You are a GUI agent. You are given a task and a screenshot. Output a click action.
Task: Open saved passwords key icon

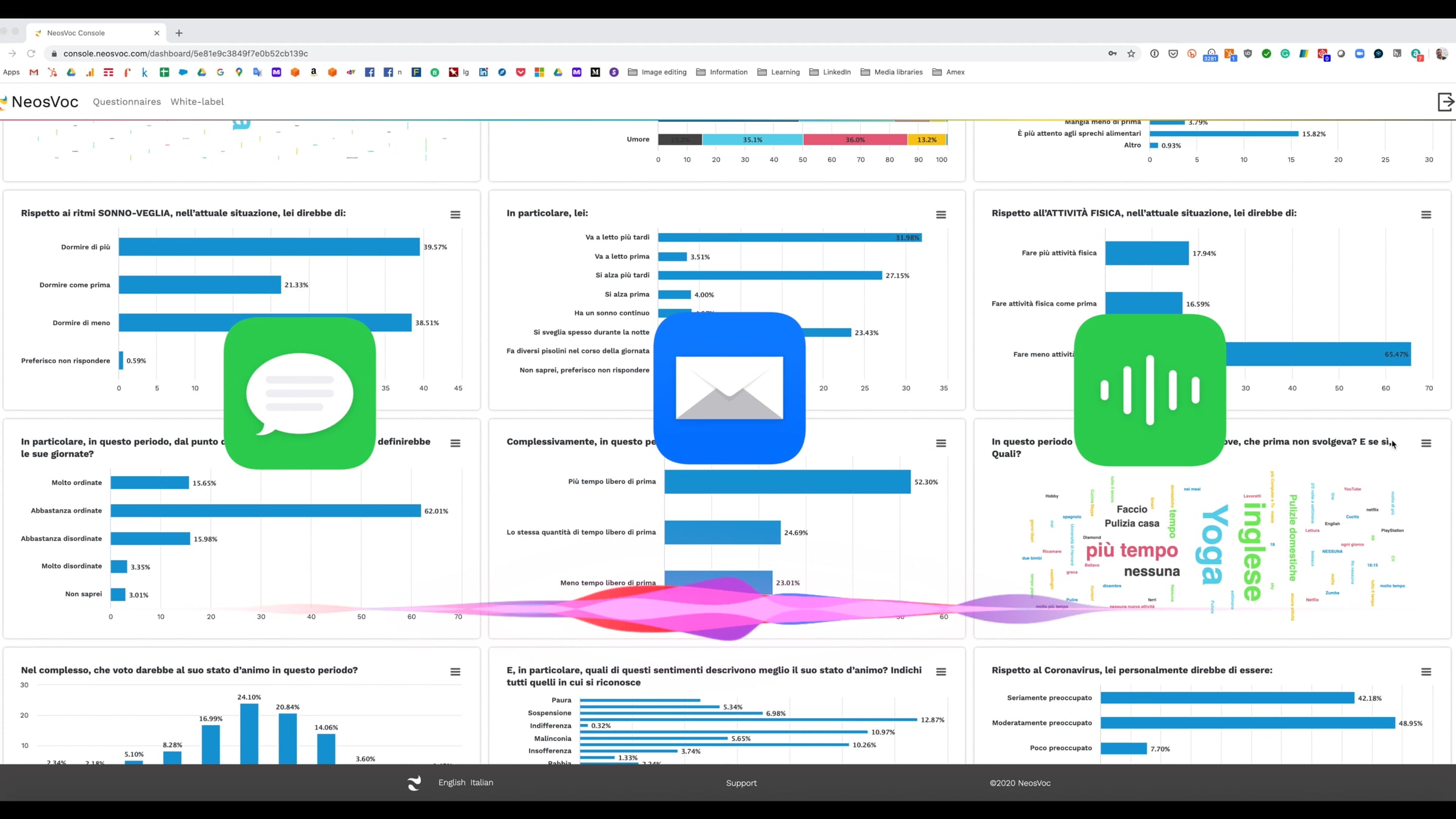(1112, 53)
